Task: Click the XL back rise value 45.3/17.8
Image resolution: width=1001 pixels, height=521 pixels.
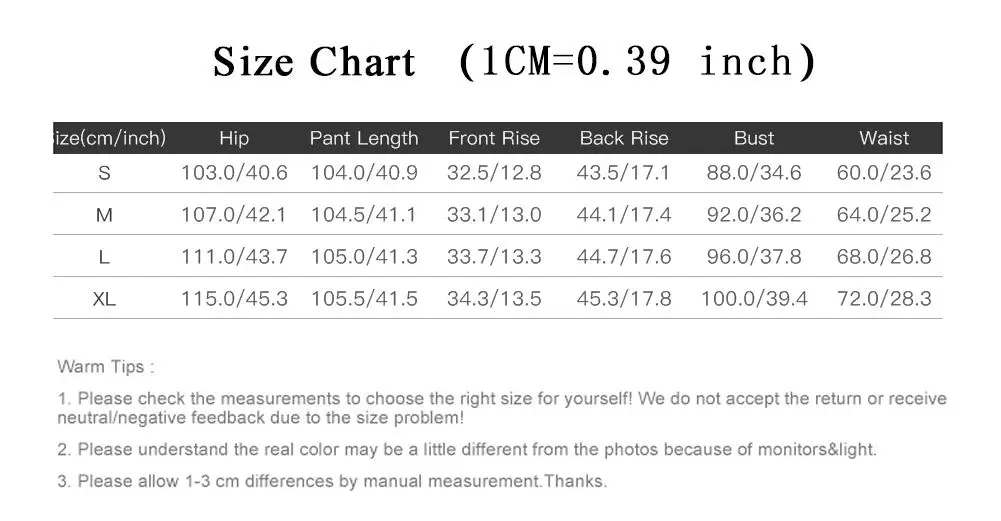Action: point(624,299)
